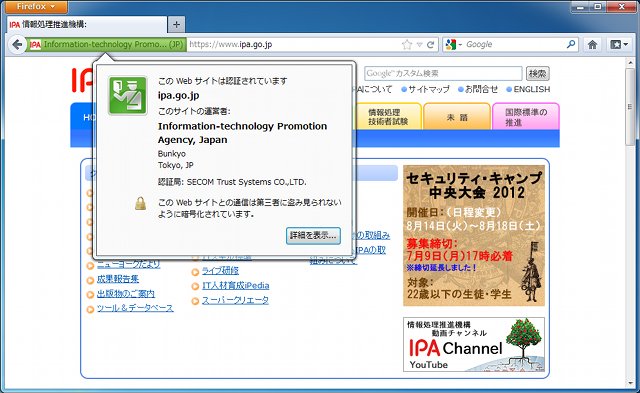Select the 情報処理推進機構 browser tab
Viewport: 640px width, 393px height.
[x=87, y=24]
